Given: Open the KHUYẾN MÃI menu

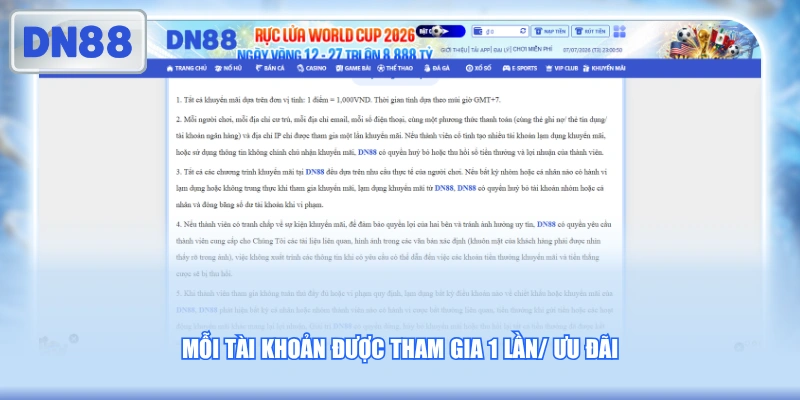Looking at the screenshot, I should point(604,68).
